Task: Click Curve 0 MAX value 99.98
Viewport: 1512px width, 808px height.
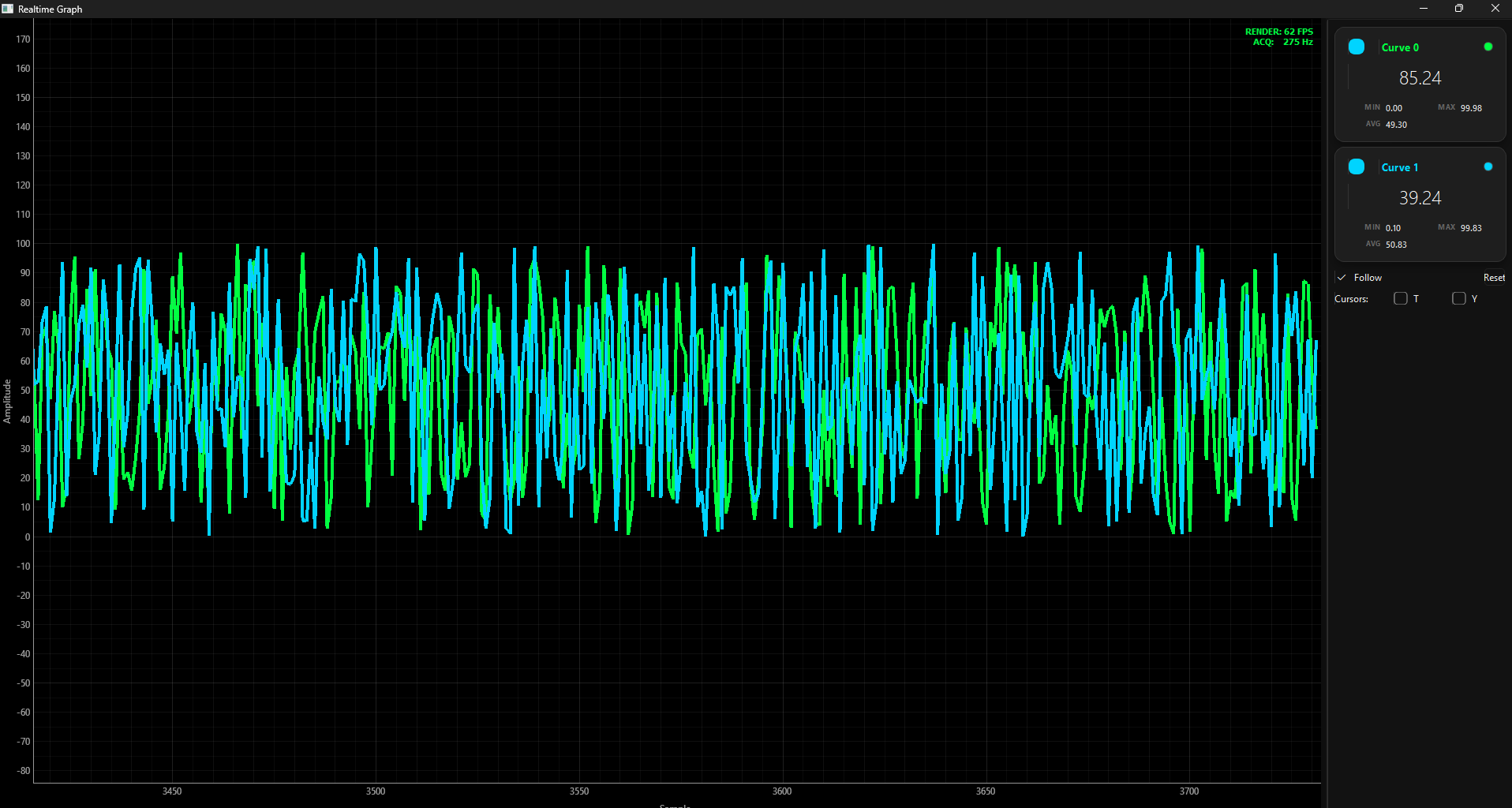Action: [1471, 108]
